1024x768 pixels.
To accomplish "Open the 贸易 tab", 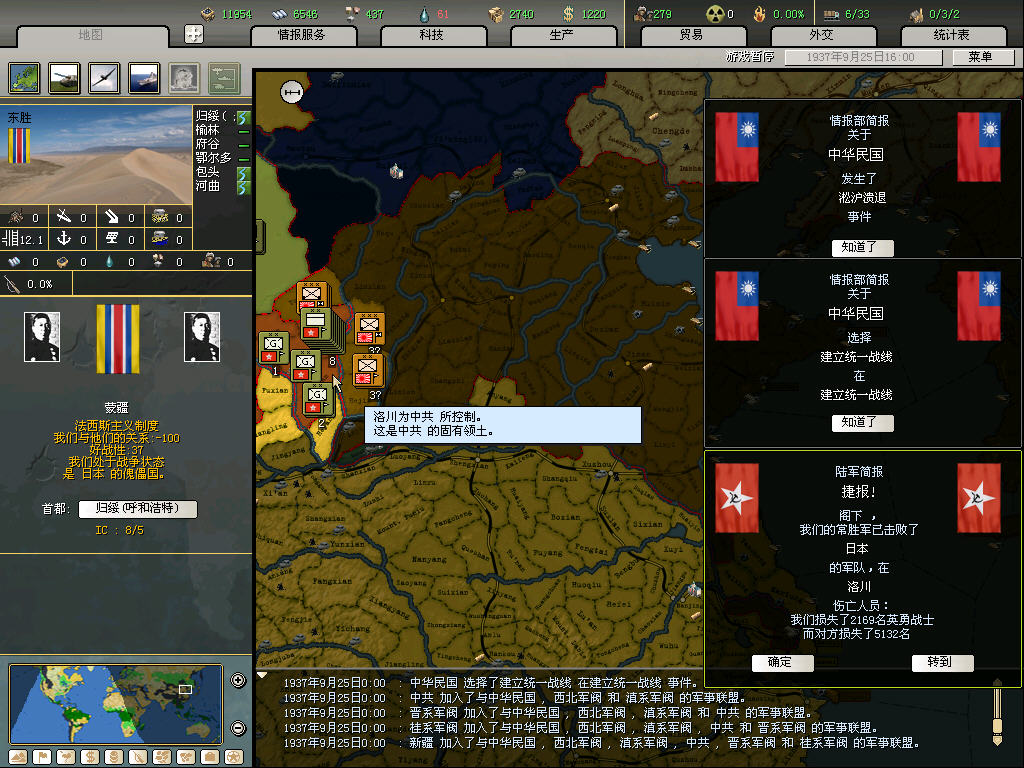I will coord(693,35).
